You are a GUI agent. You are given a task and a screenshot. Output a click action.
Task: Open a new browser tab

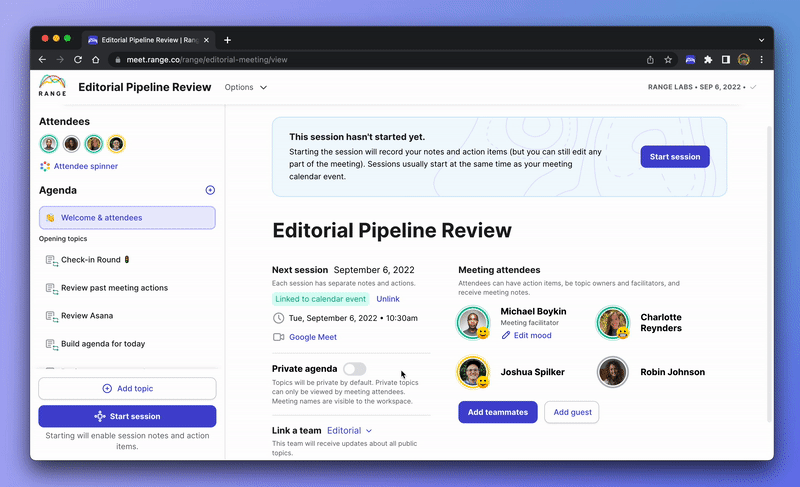(228, 40)
